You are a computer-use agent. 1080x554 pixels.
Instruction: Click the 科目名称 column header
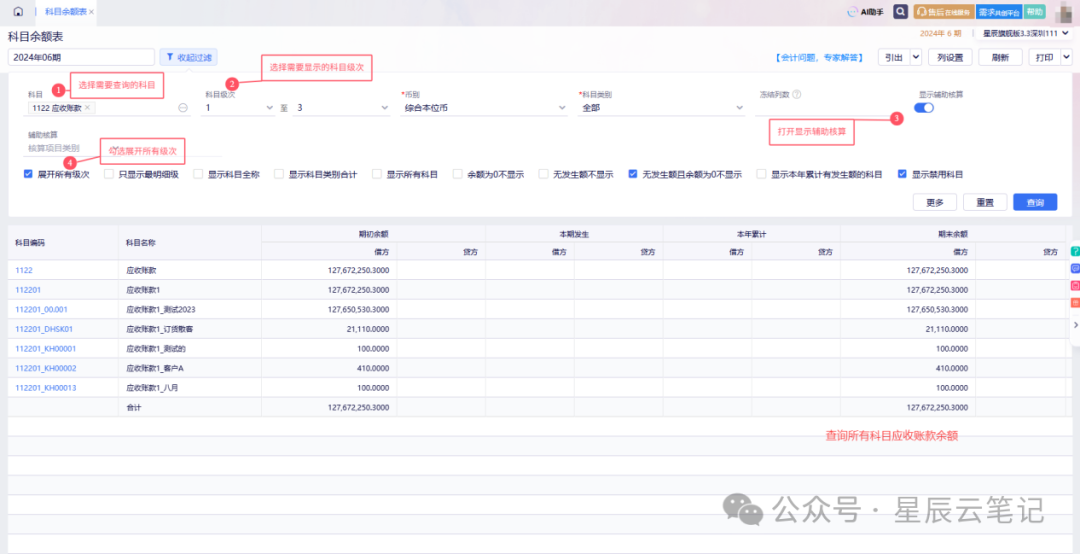click(190, 243)
